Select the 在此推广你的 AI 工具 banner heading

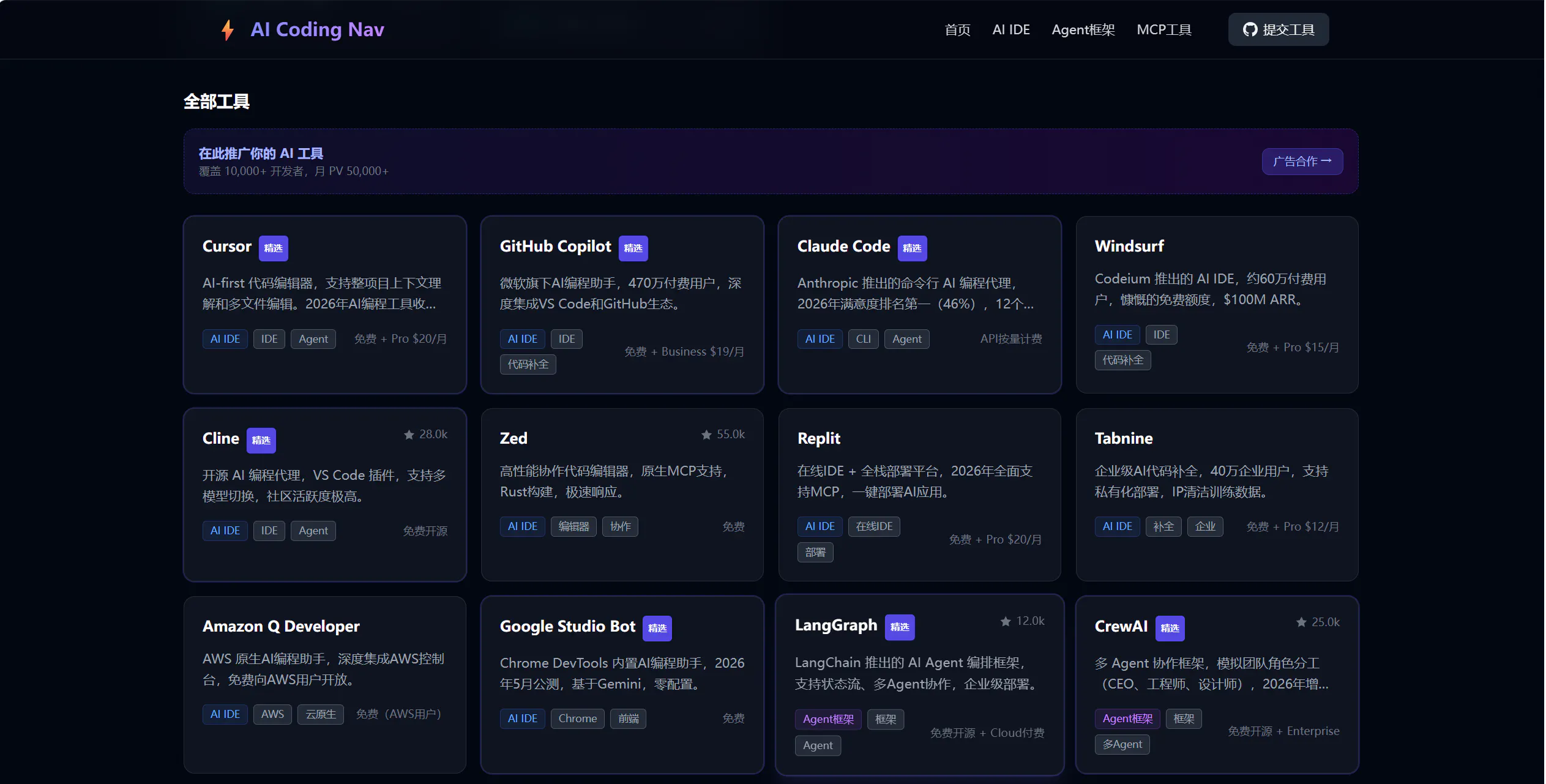(x=261, y=153)
